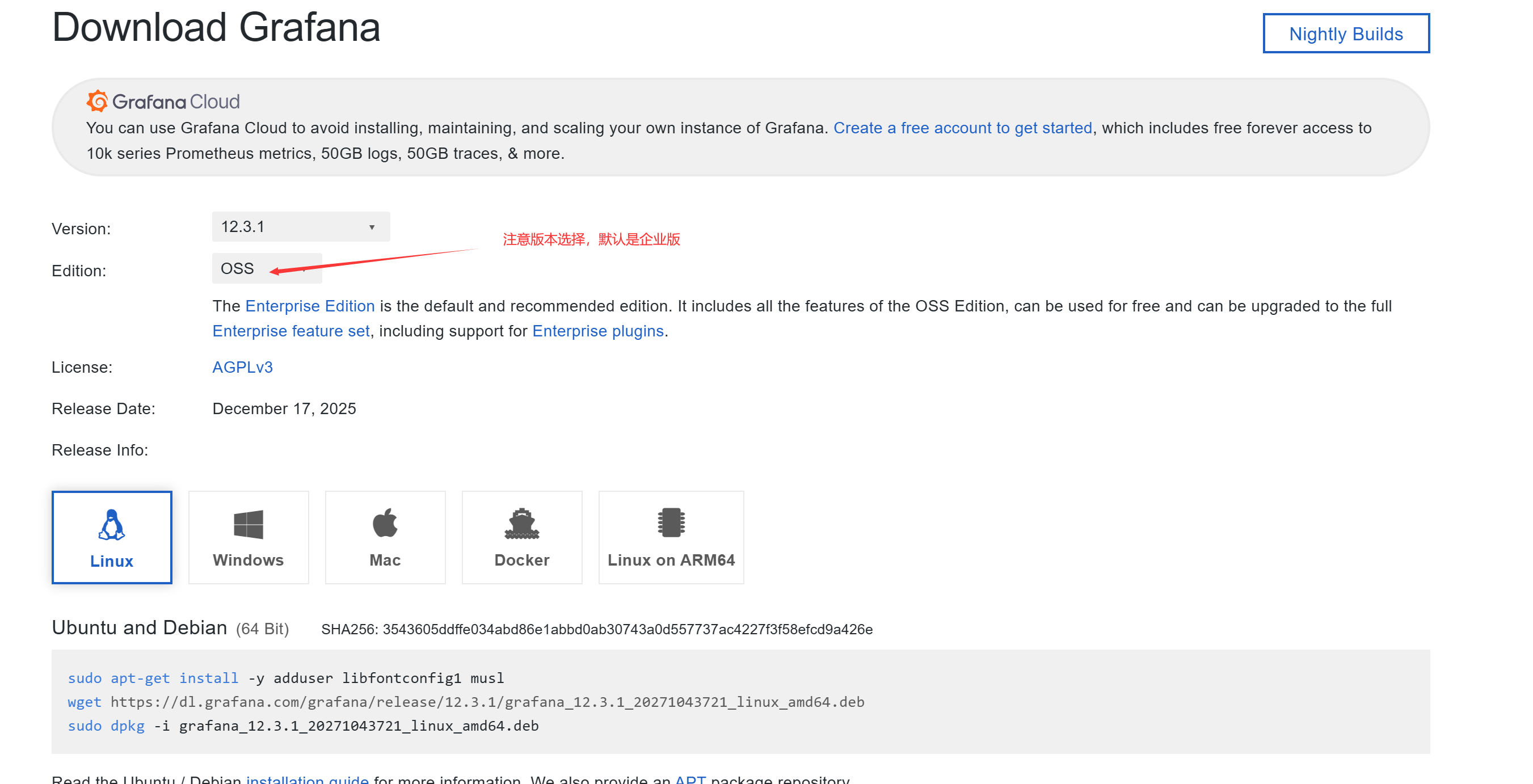
Task: Click the Version dropdown arrow
Action: [x=372, y=227]
